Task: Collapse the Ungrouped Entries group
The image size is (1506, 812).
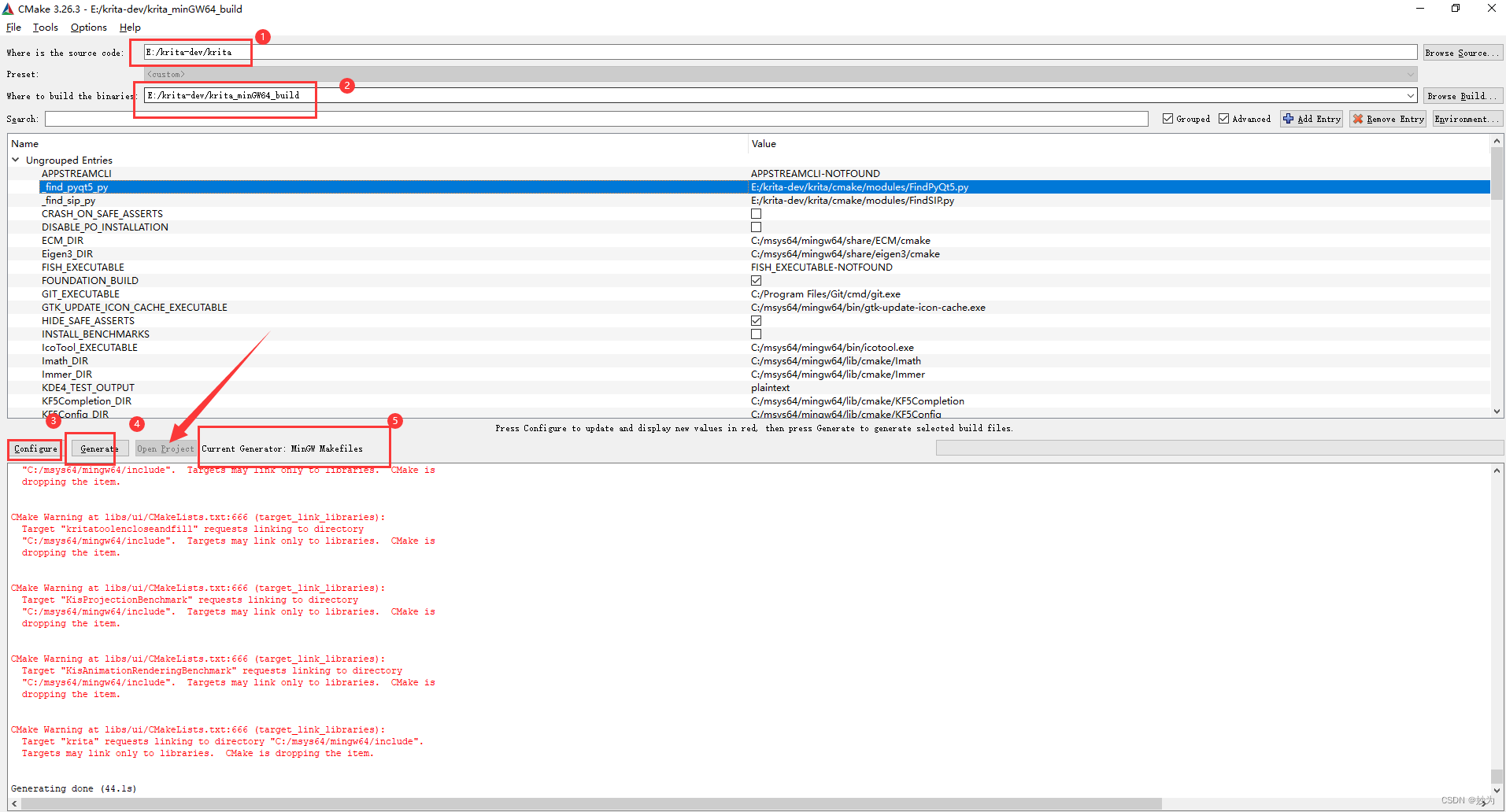Action: click(16, 160)
